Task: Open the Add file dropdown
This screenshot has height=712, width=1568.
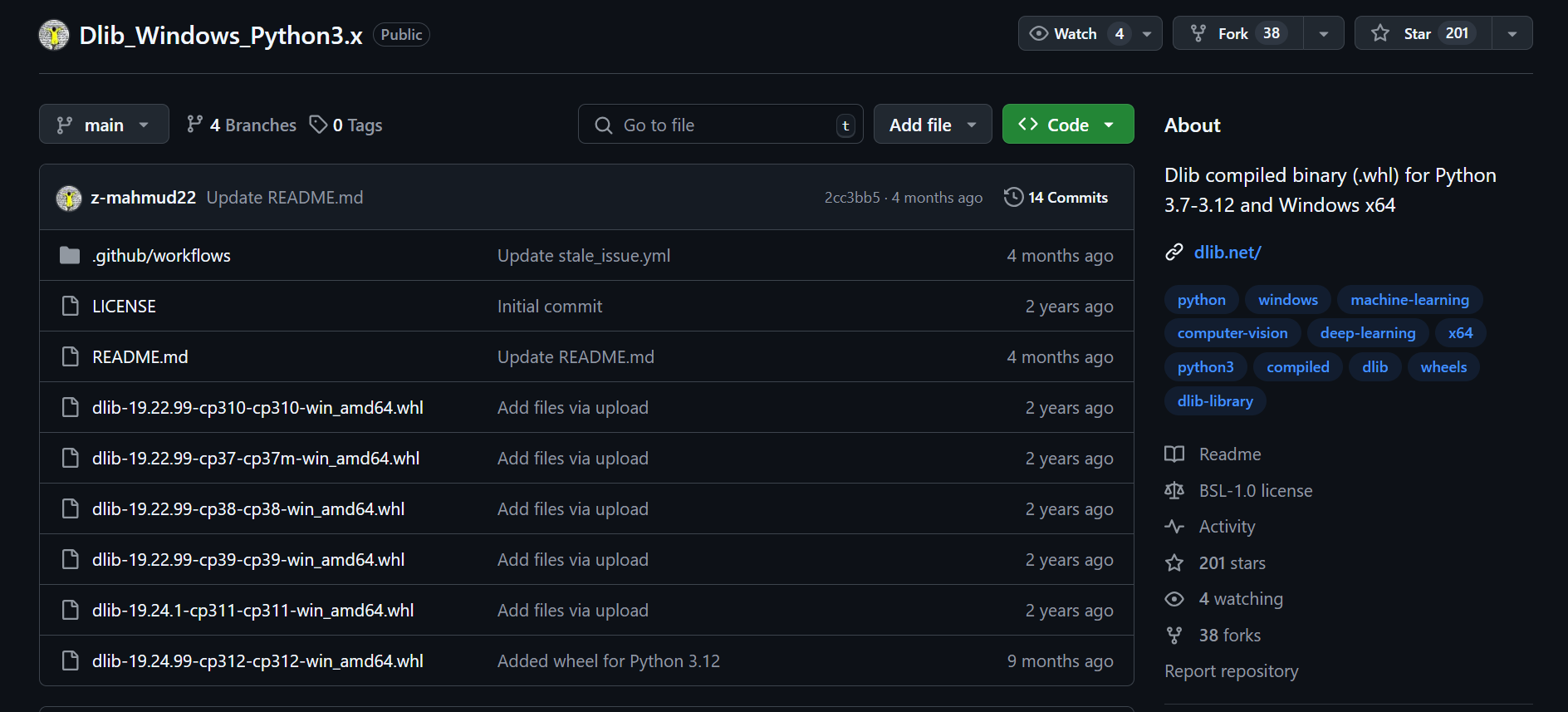Action: (933, 124)
